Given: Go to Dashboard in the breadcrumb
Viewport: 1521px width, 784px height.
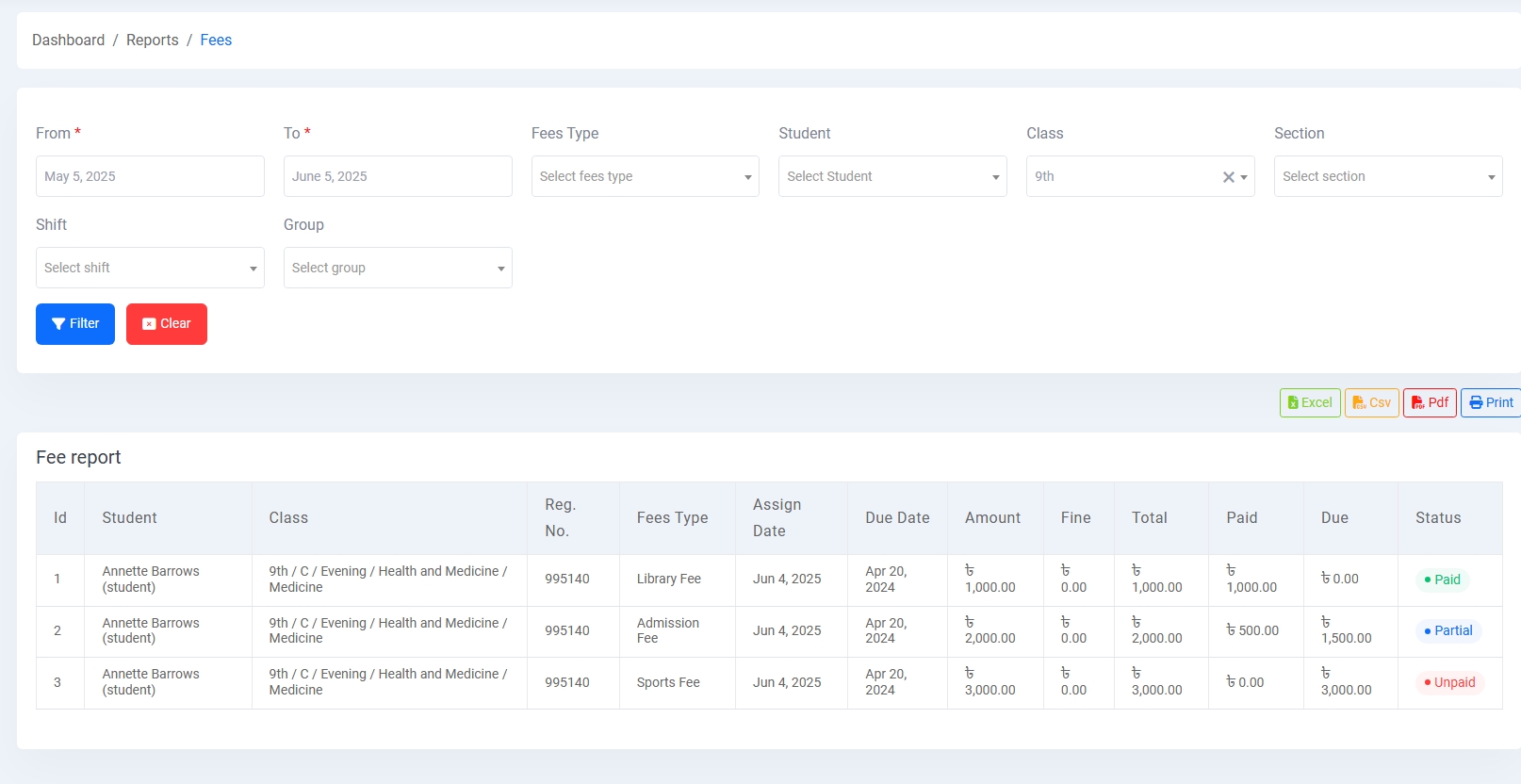Looking at the screenshot, I should pyautogui.click(x=69, y=40).
